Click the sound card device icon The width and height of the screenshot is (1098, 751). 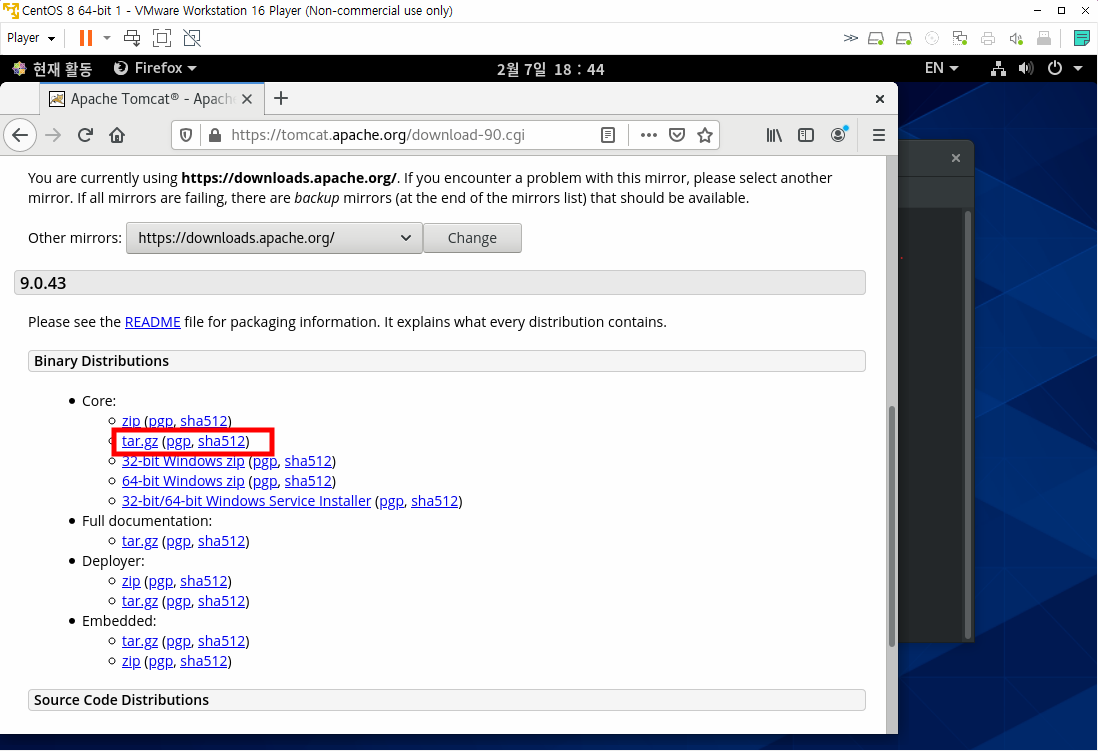tap(1016, 38)
